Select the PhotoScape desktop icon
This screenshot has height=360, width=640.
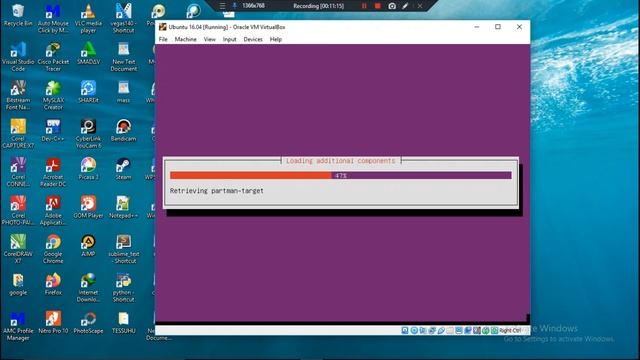click(x=88, y=322)
